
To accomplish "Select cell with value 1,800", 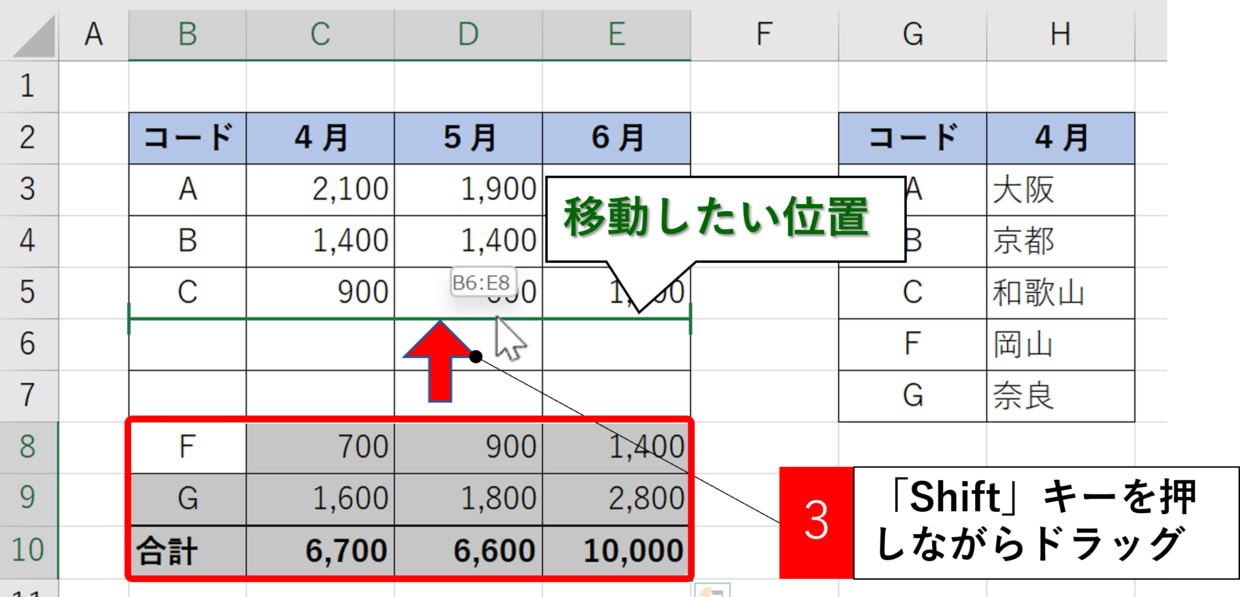I will click(x=468, y=499).
